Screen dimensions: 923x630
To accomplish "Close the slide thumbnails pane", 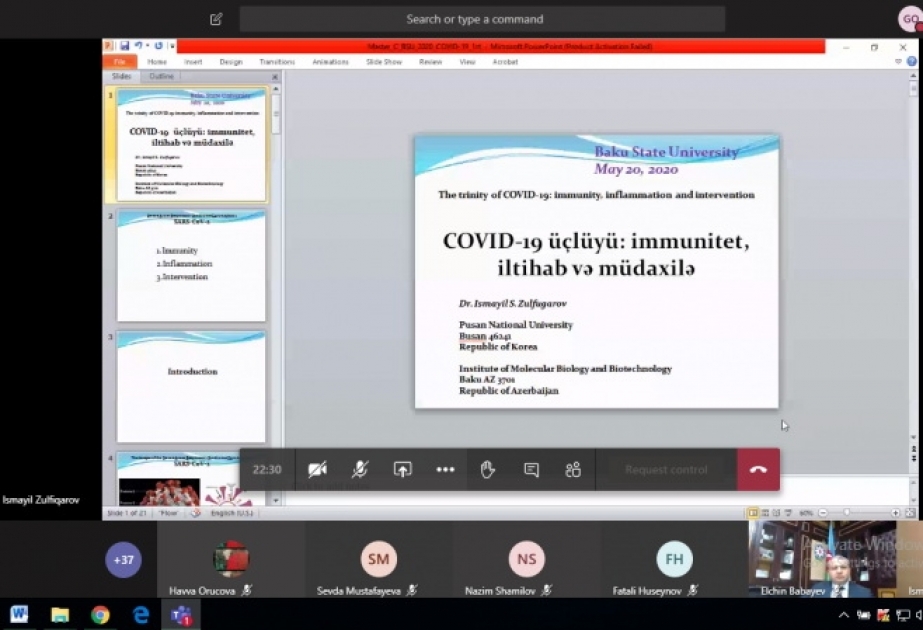I will tap(275, 77).
